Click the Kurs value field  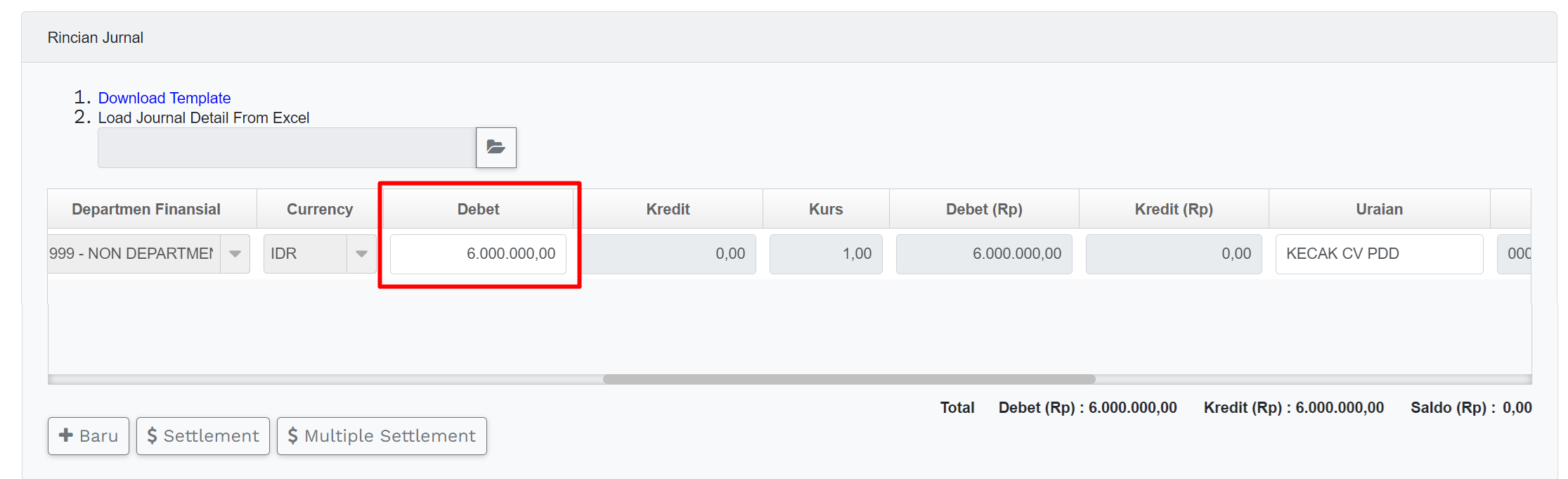826,254
